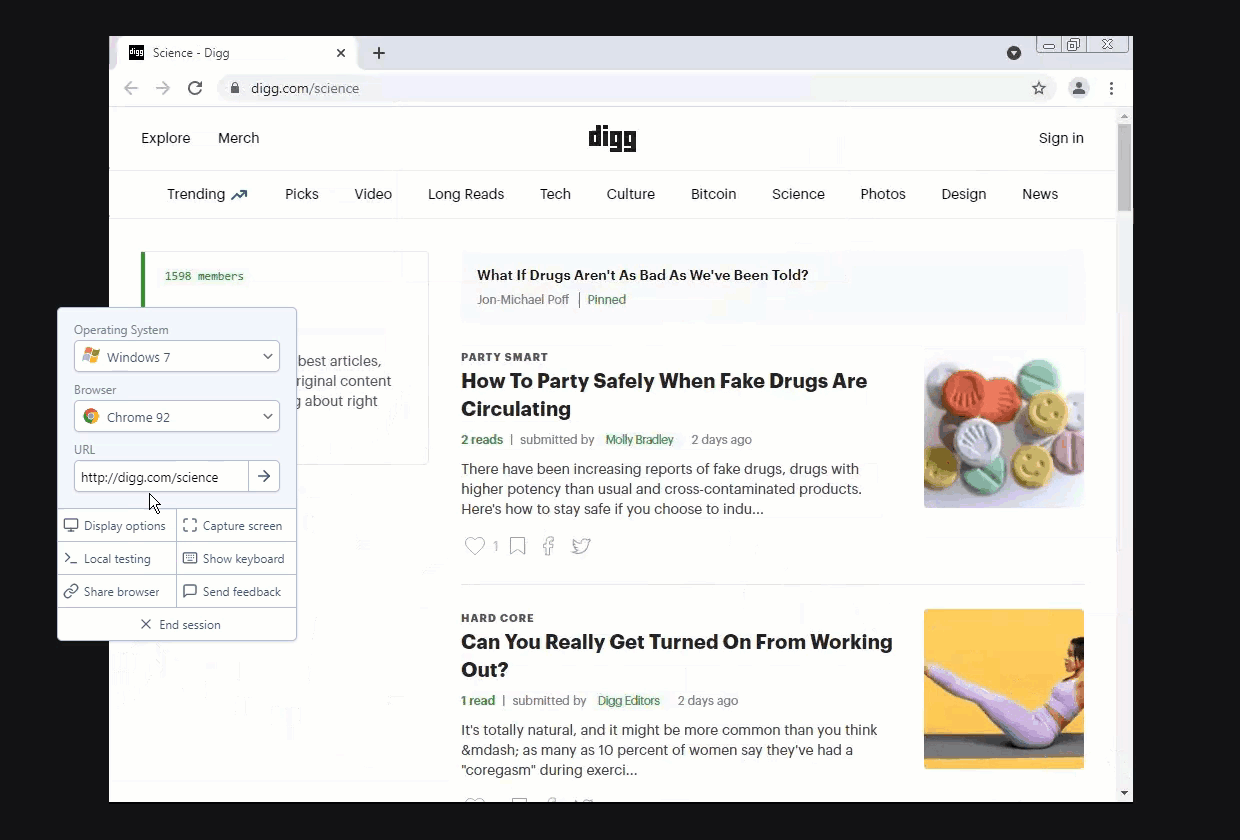Click Share browser
Viewport: 1240px width, 840px height.
click(x=116, y=592)
